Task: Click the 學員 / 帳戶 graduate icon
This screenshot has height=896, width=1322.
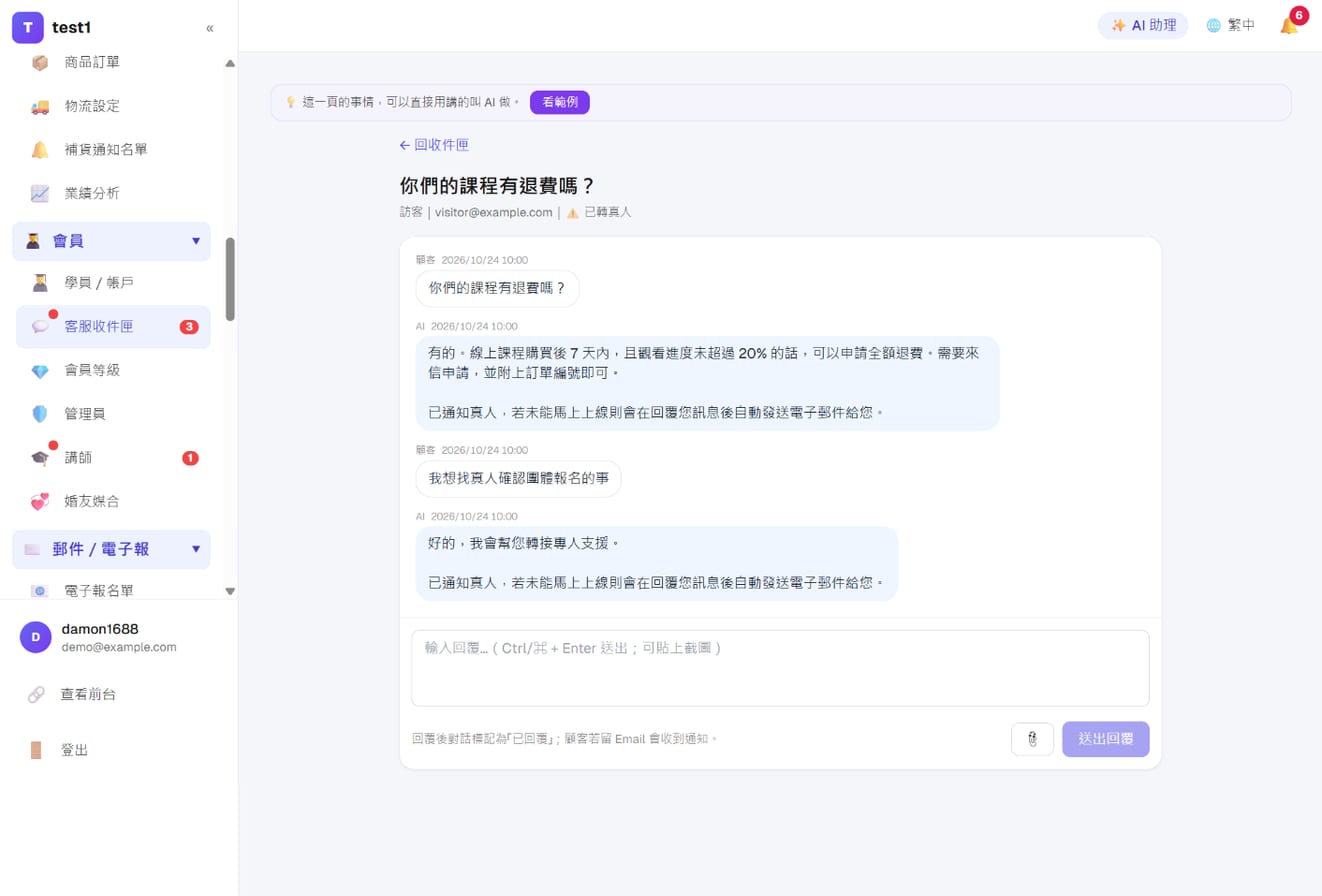Action: pos(40,283)
